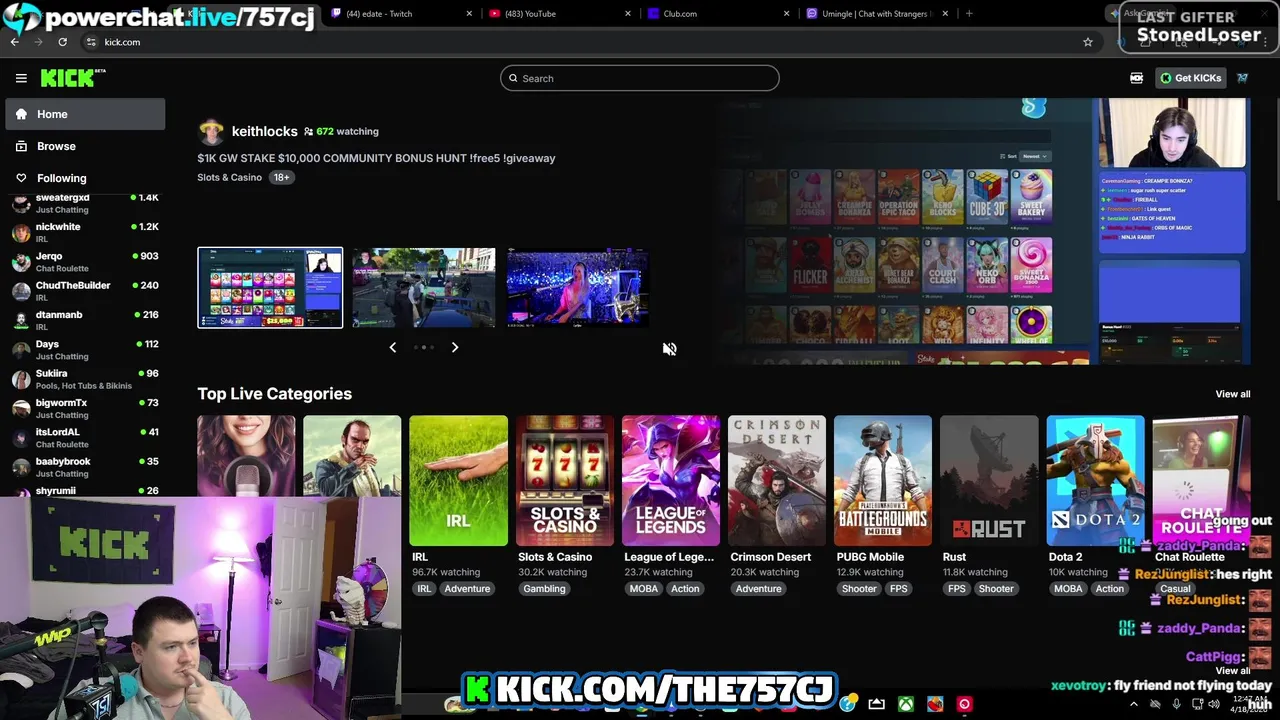Image resolution: width=1280 pixels, height=720 pixels.
Task: Click the FPS tag under Rust
Action: (957, 589)
